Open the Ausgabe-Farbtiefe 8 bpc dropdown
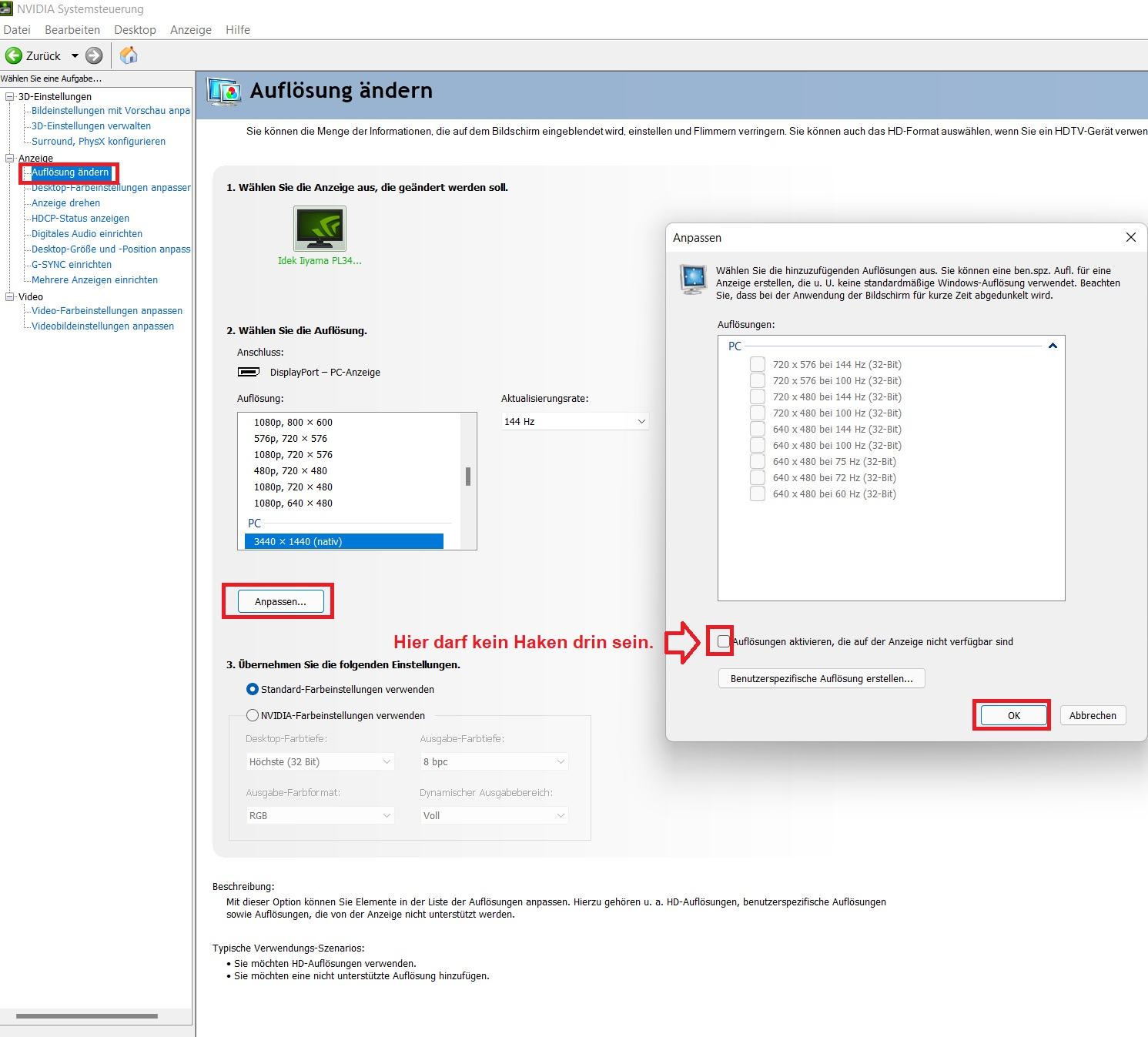Screen dimensions: 1148x1037 point(494,761)
